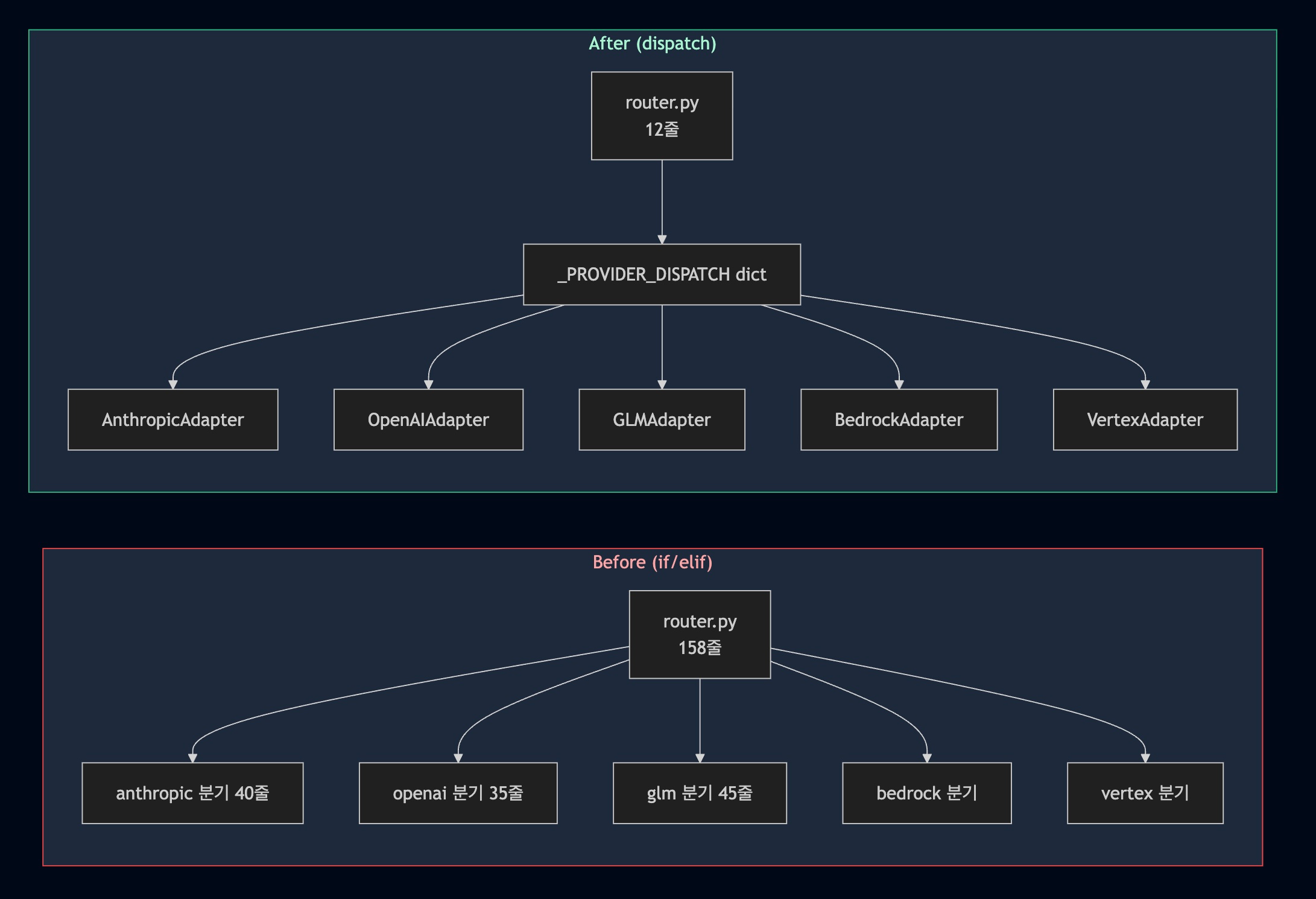
Task: Click the bedrock 분기 node
Action: tap(926, 793)
